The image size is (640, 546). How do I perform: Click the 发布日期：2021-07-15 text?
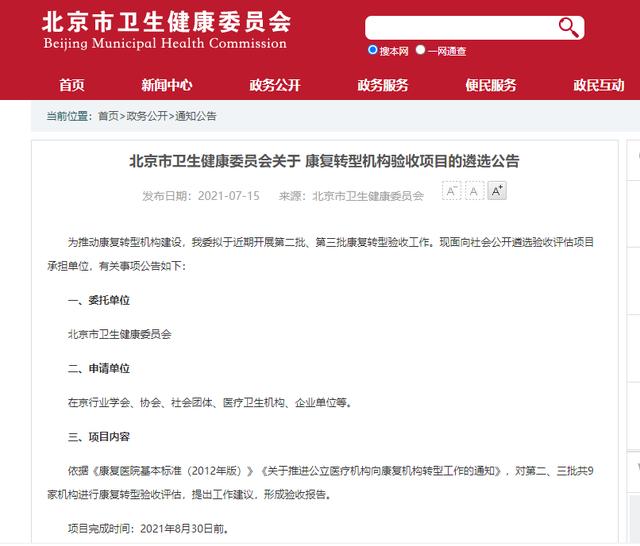point(200,196)
